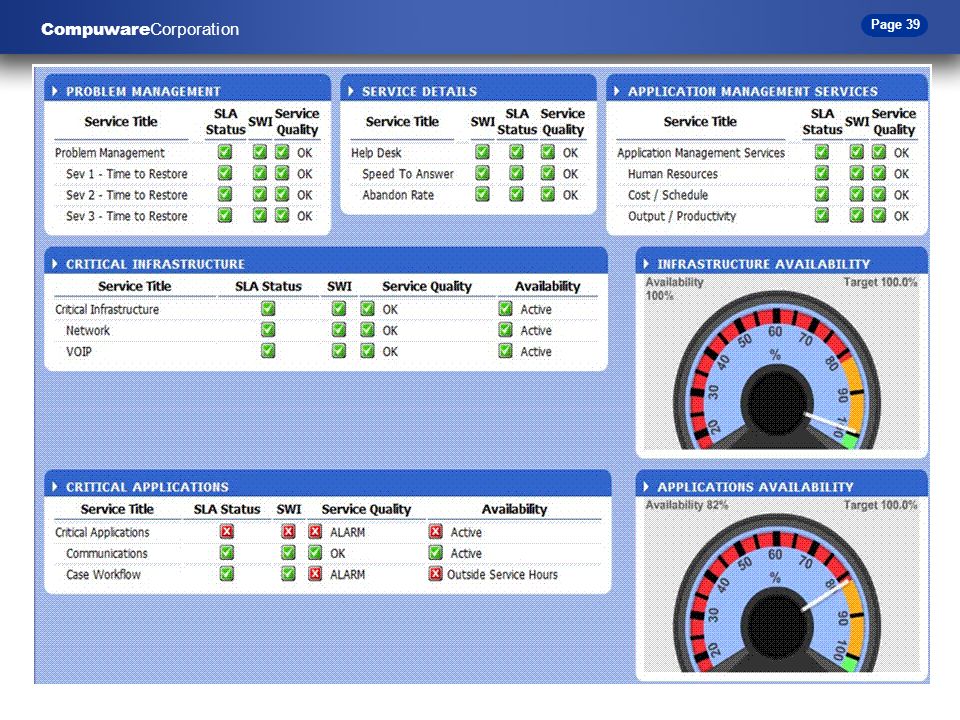Viewport: 960px width, 720px height.
Task: Open the Communications service row
Action: [x=328, y=553]
